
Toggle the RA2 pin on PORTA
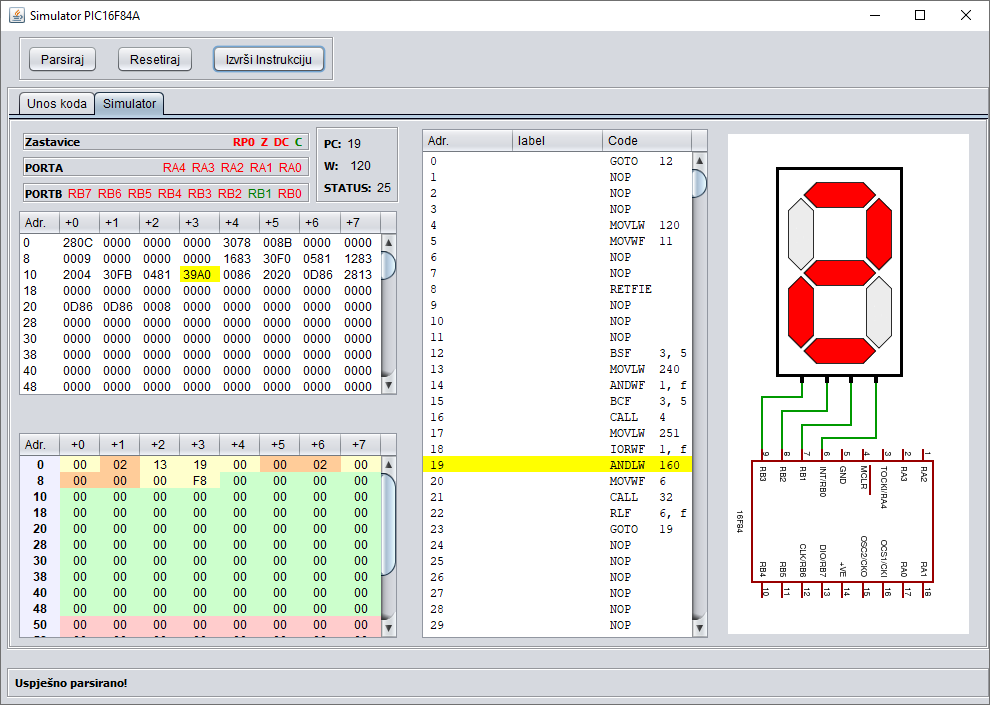[x=232, y=168]
